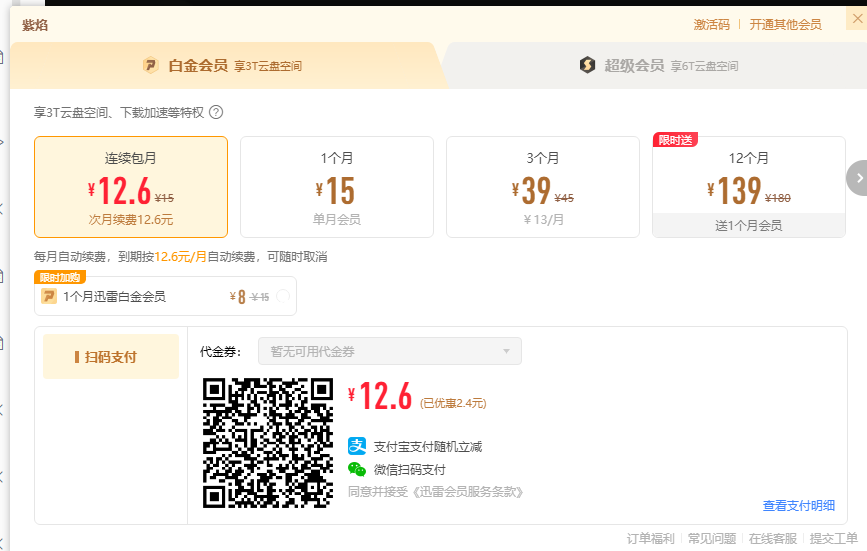Viewport: 867px width, 551px height.
Task: Switch to the 白金会员 tab
Action: [x=221, y=66]
